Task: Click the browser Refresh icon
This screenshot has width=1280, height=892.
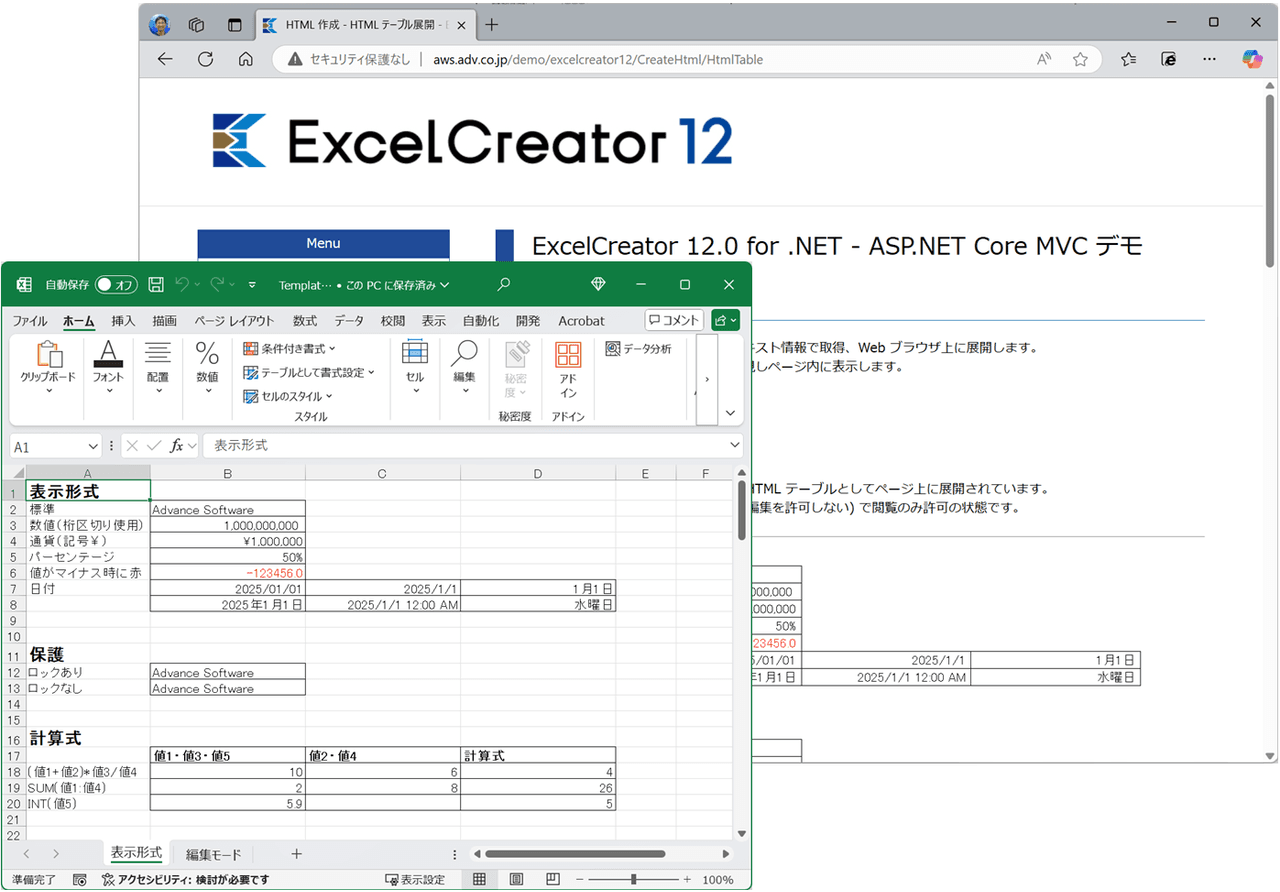Action: tap(206, 59)
